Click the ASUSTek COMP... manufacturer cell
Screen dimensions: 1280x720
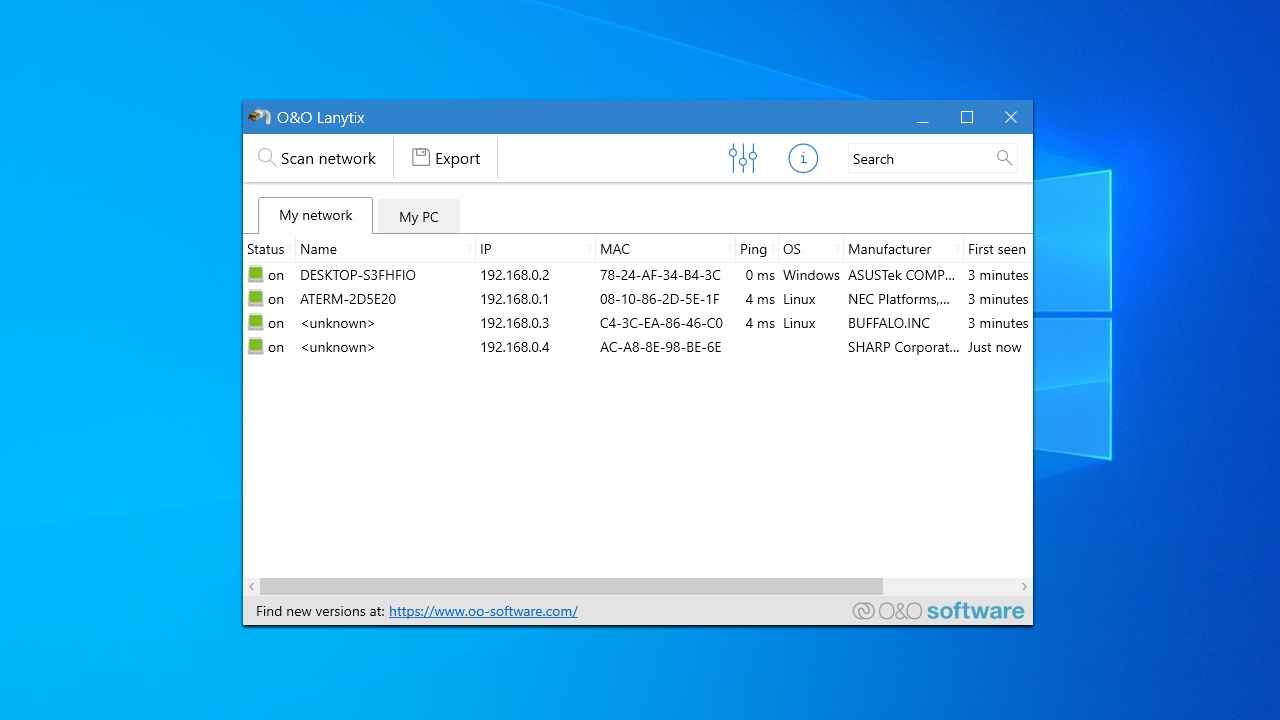click(x=902, y=275)
